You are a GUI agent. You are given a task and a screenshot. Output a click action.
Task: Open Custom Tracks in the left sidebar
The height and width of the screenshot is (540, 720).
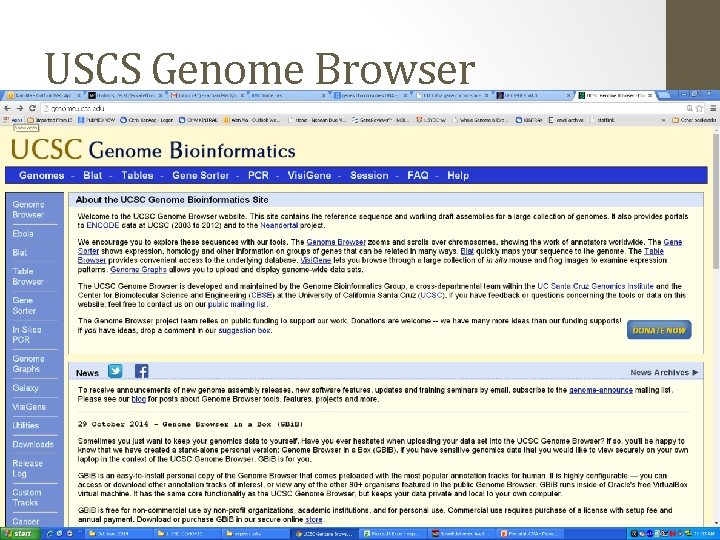pos(27,497)
